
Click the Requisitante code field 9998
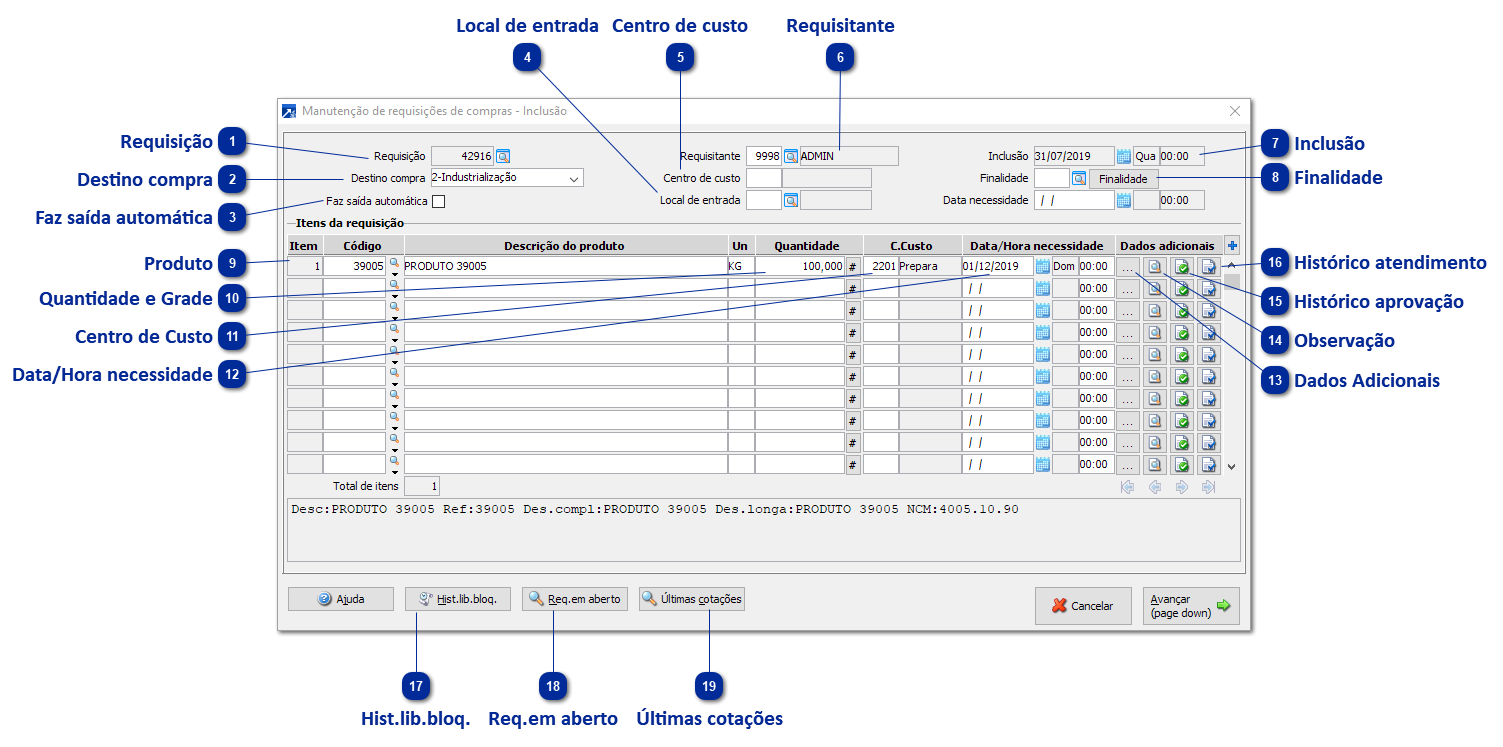[764, 156]
